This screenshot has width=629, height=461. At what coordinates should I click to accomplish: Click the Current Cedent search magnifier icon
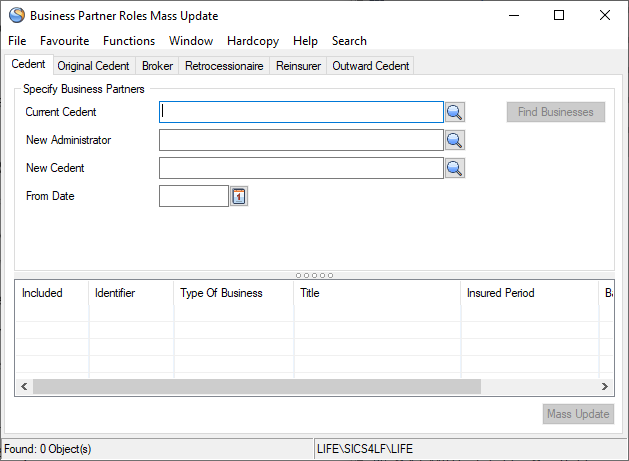(x=454, y=112)
